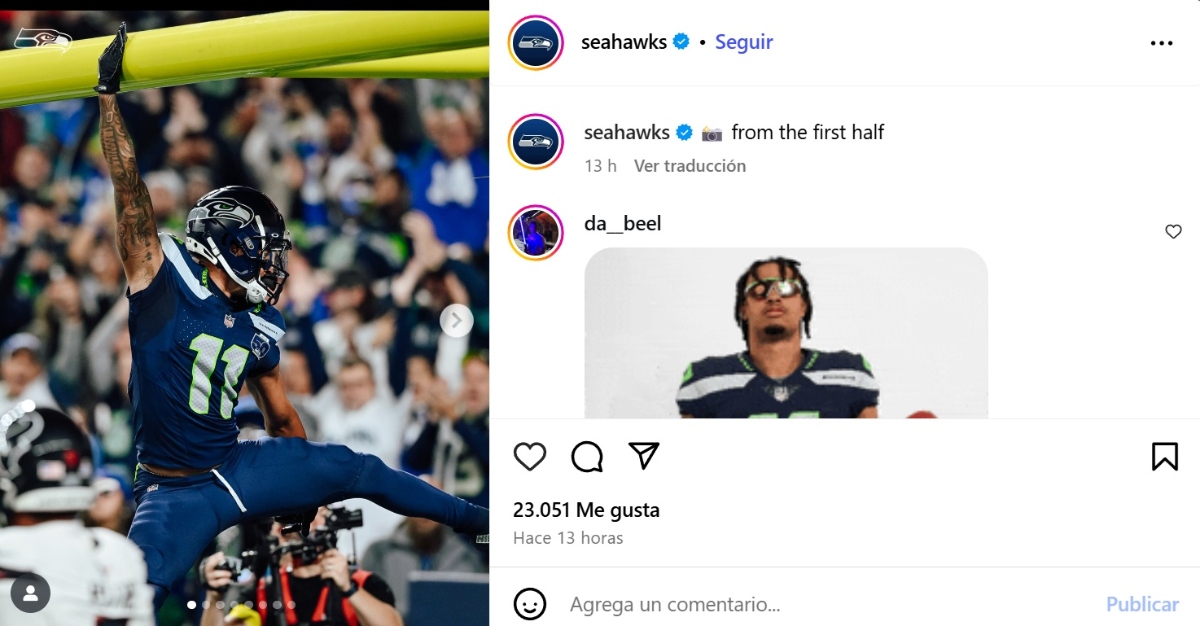
Task: Open the GIF image in da__beel's comment
Action: 786,333
